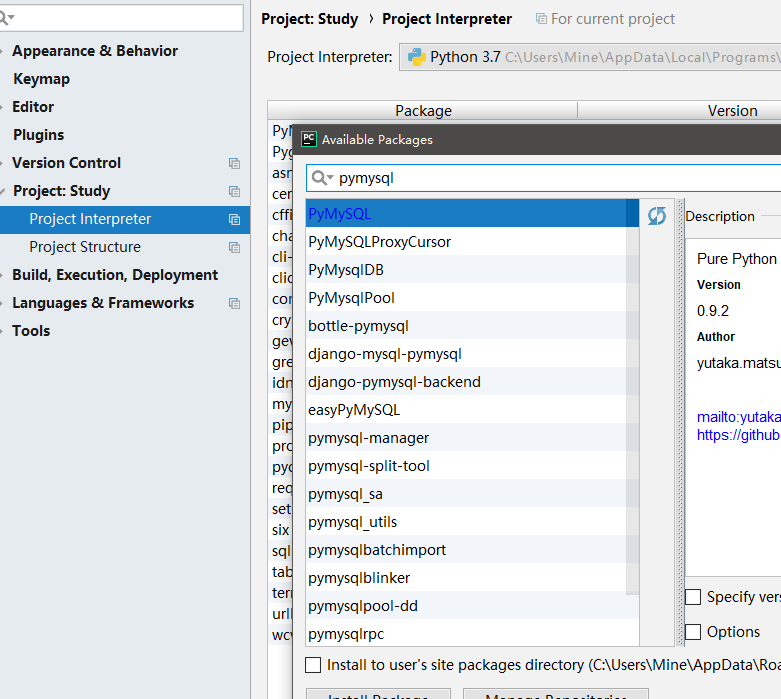
Task: Open Plugins settings
Action: pyautogui.click(x=38, y=135)
